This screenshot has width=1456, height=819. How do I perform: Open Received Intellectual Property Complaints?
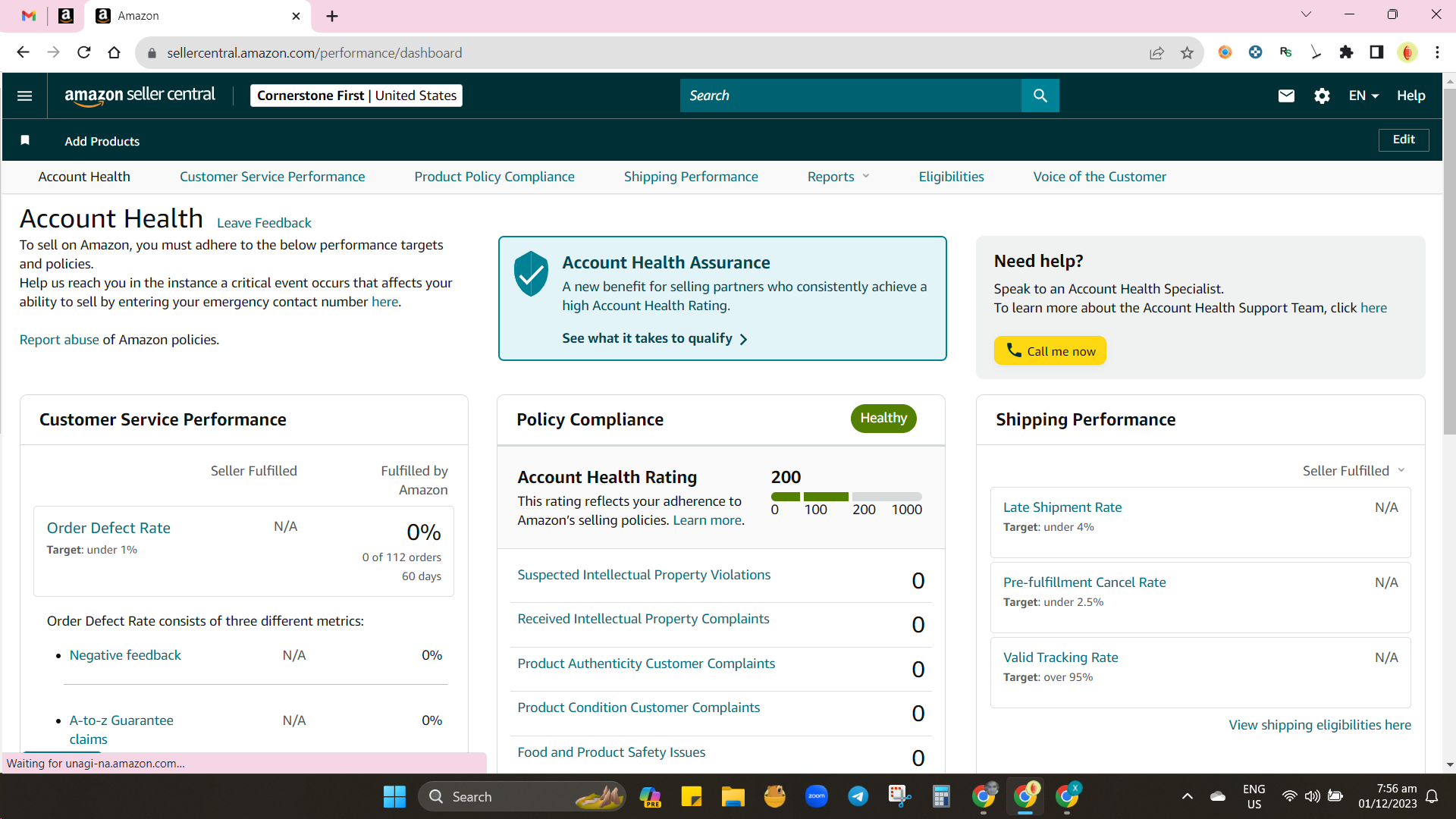tap(643, 619)
